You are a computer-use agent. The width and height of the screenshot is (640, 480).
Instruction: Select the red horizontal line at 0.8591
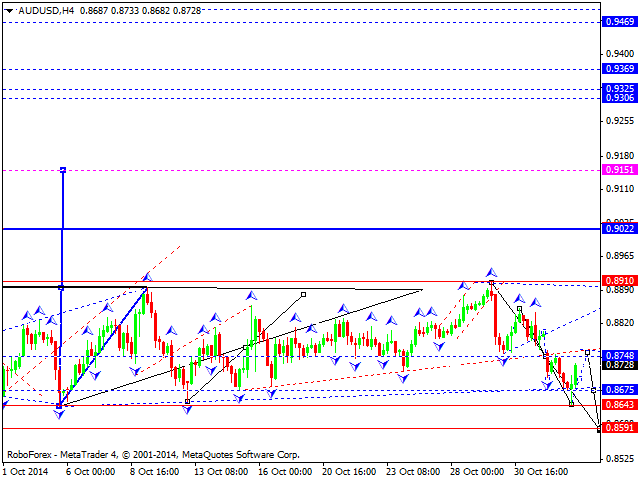coord(300,428)
